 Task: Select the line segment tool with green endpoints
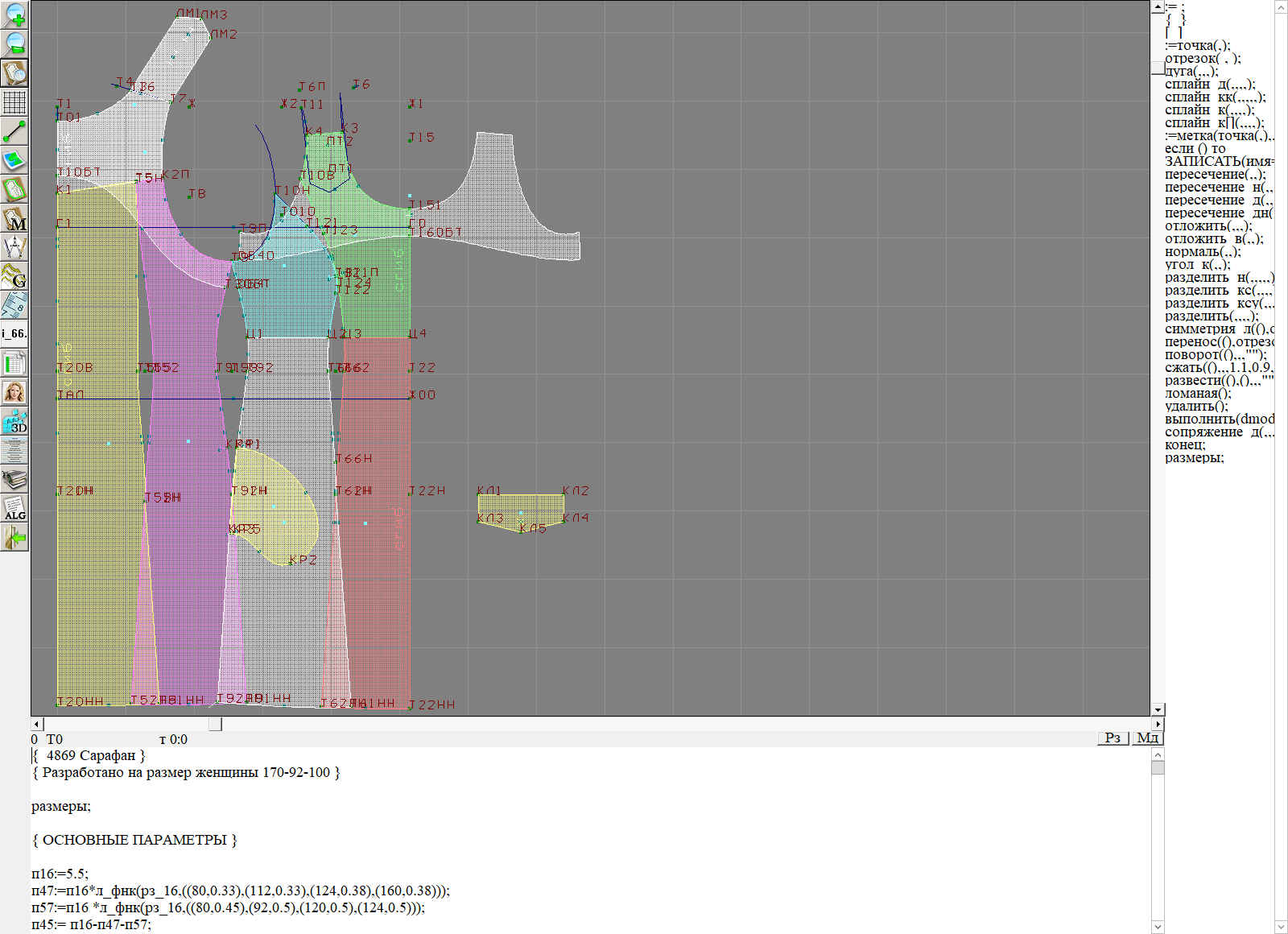[x=14, y=131]
